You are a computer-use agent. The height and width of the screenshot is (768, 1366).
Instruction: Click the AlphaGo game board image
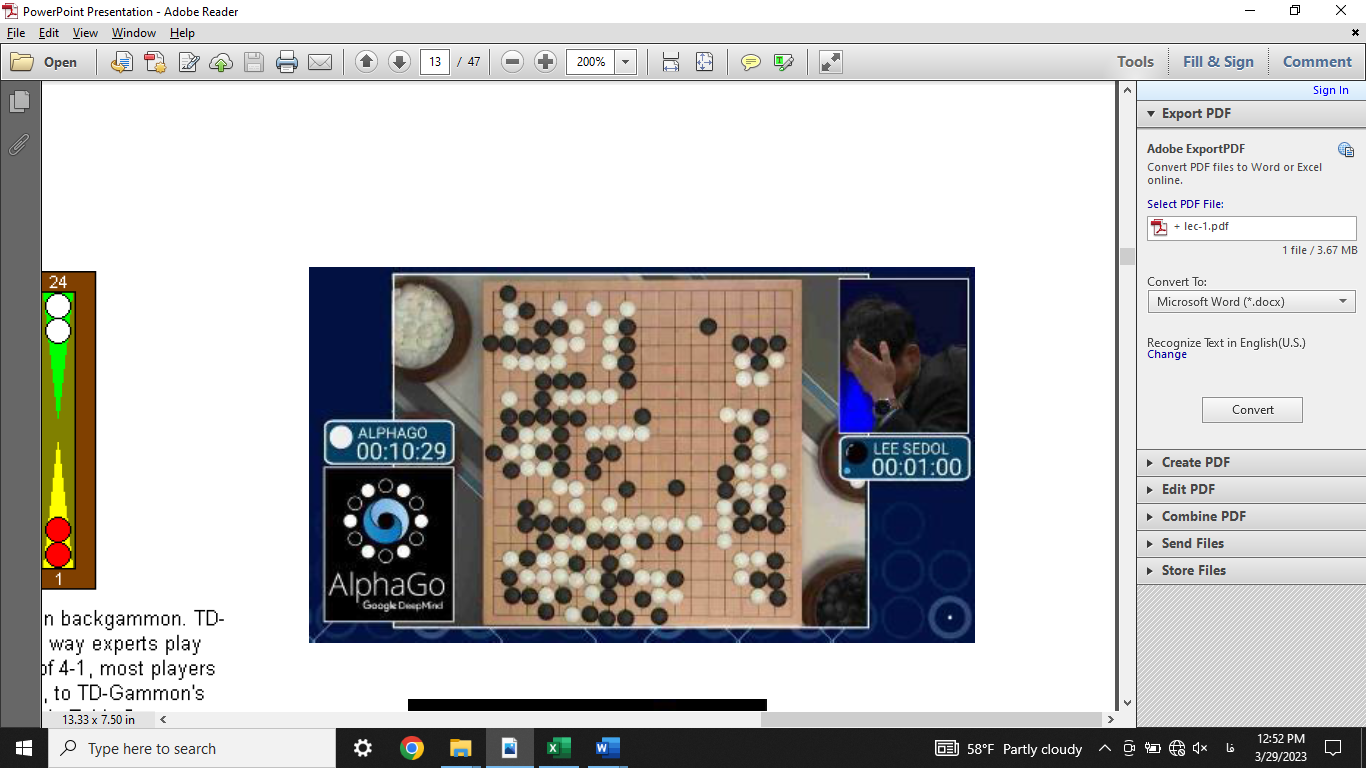coord(641,455)
